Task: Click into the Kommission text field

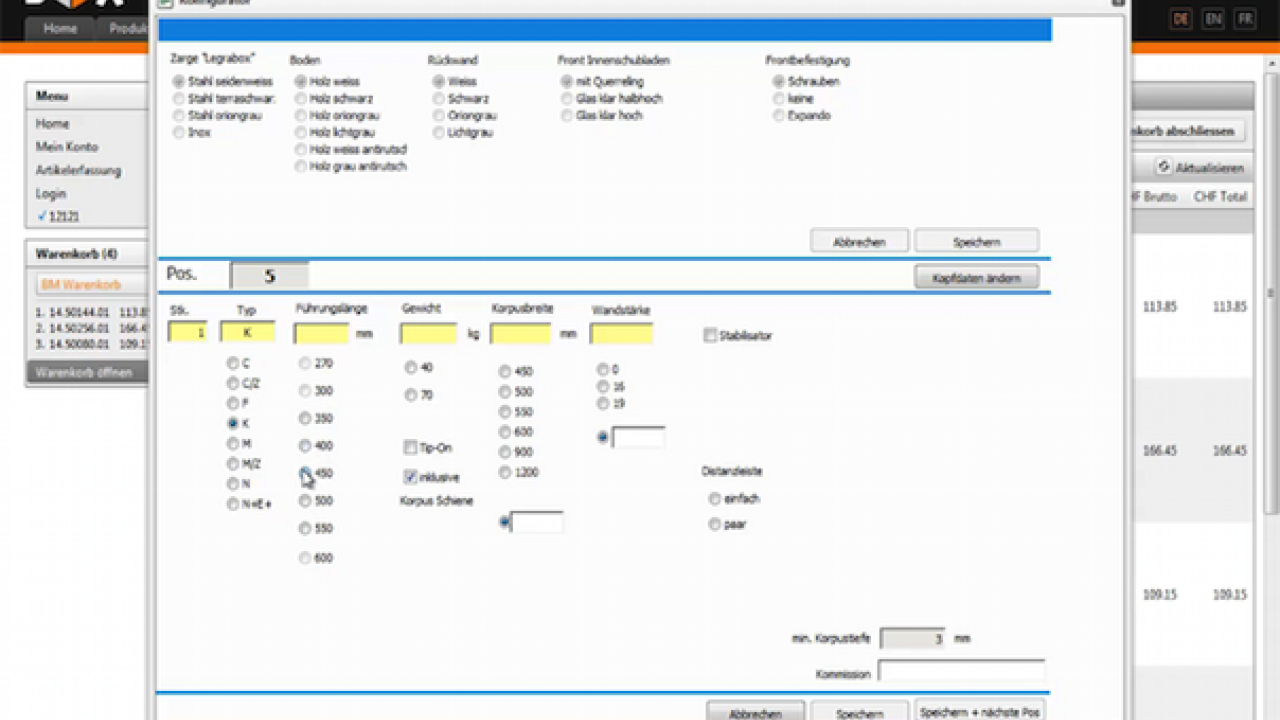Action: coord(961,671)
